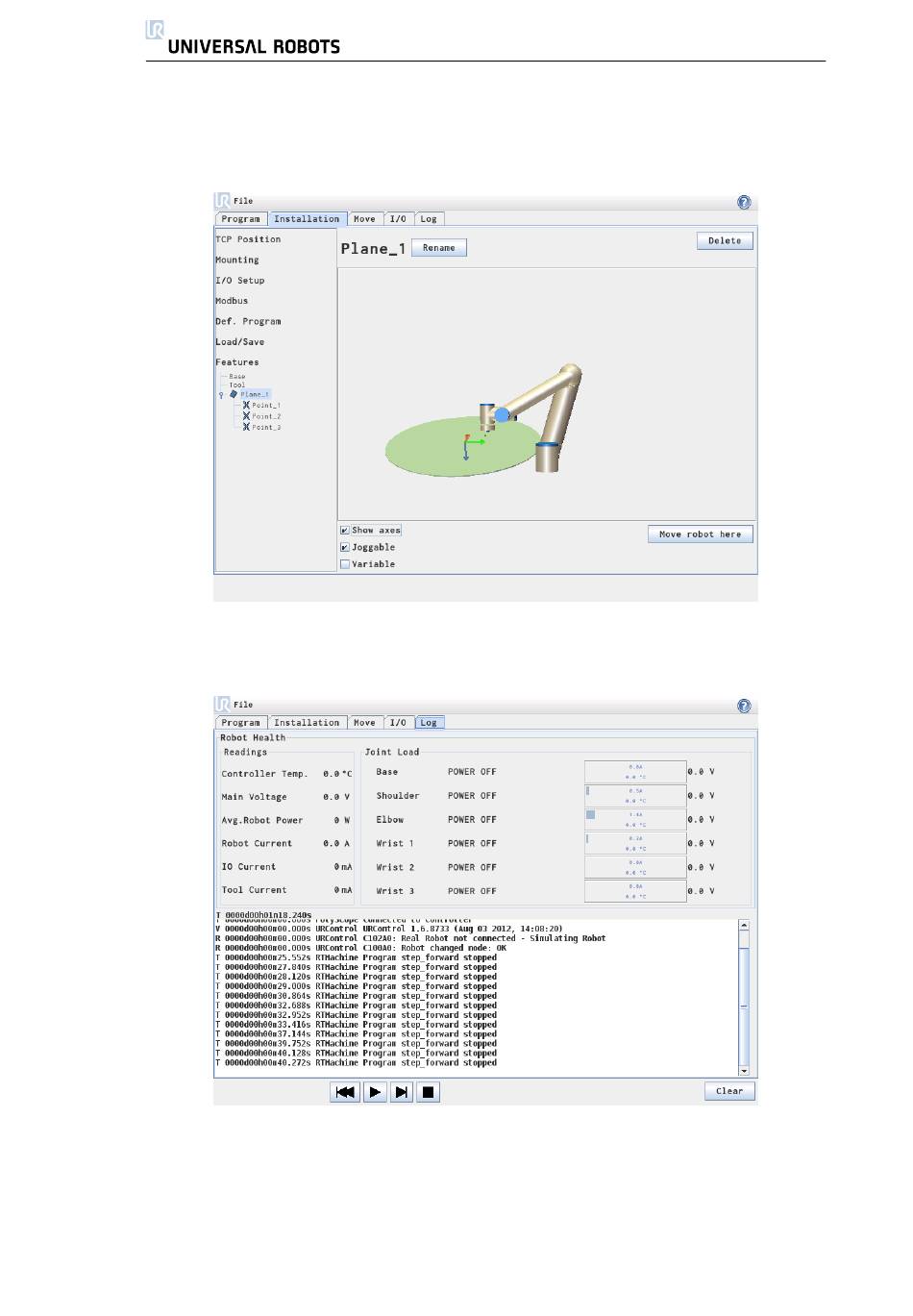Image resolution: width=913 pixels, height=1316 pixels.
Task: Select Point_3 under Plane_1
Action: (266, 427)
